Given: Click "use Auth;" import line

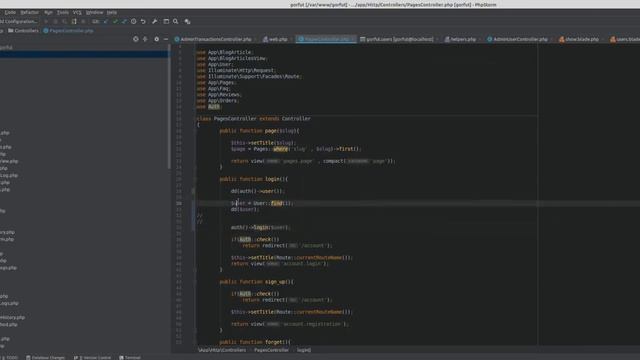Looking at the screenshot, I should coord(209,107).
